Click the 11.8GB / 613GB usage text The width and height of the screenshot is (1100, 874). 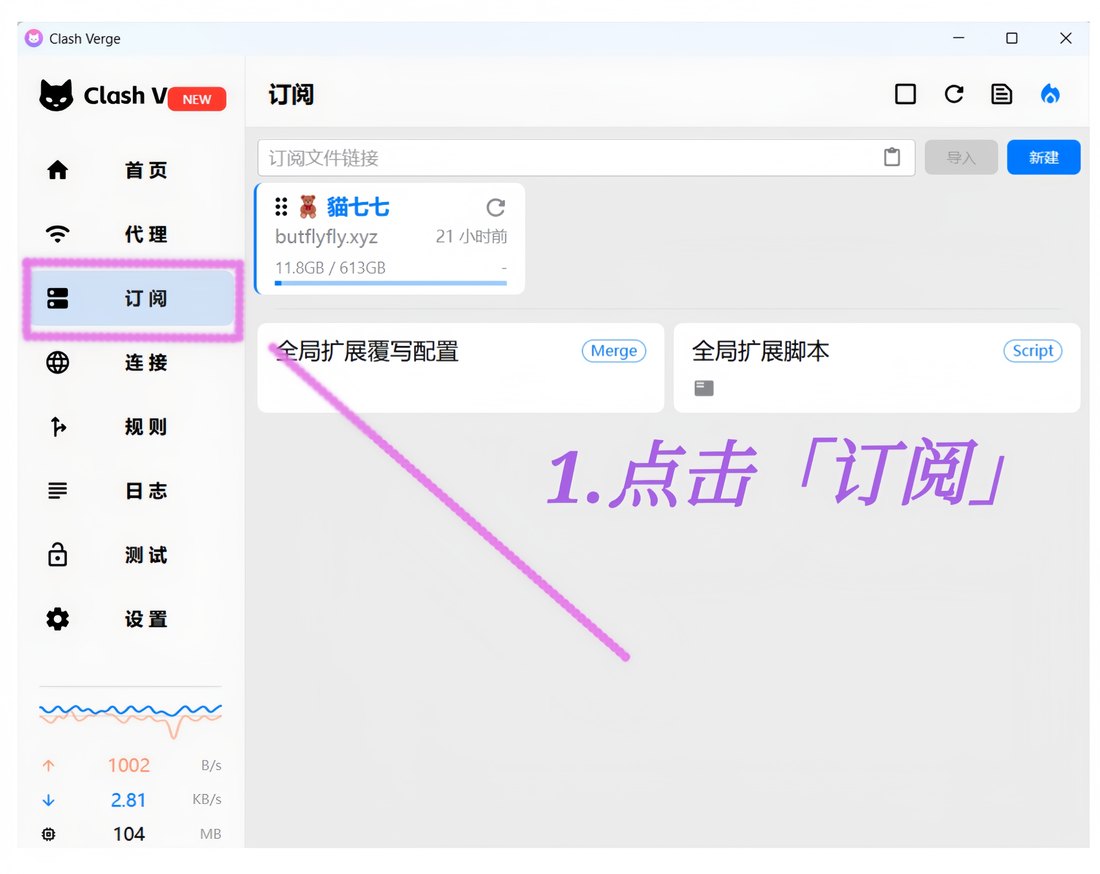pos(330,268)
